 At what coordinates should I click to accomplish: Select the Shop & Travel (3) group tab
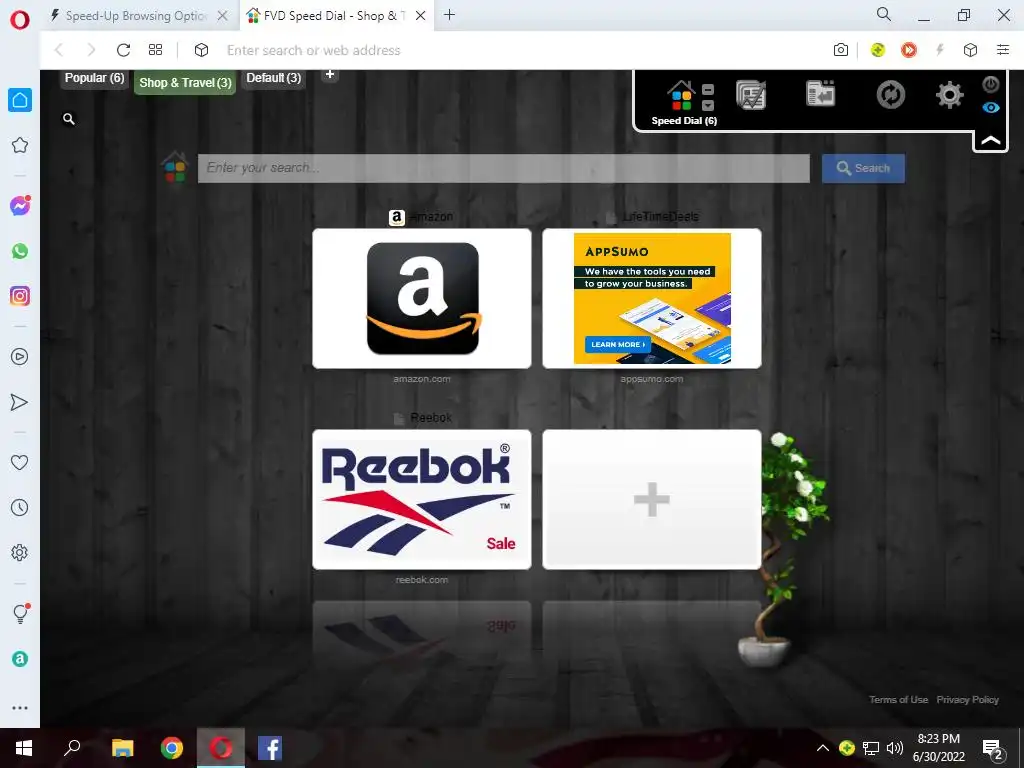(185, 83)
